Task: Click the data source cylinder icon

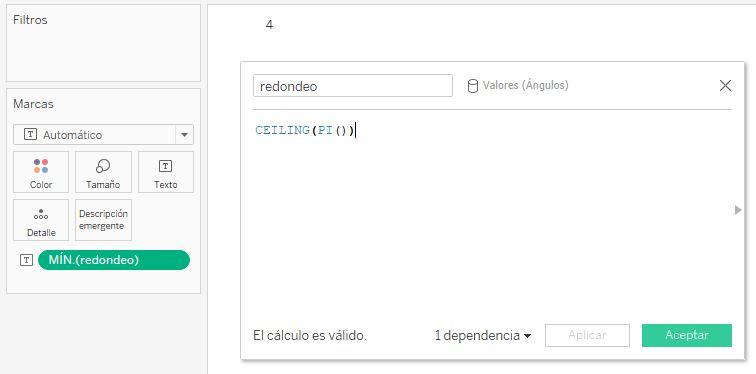Action: pyautogui.click(x=473, y=86)
